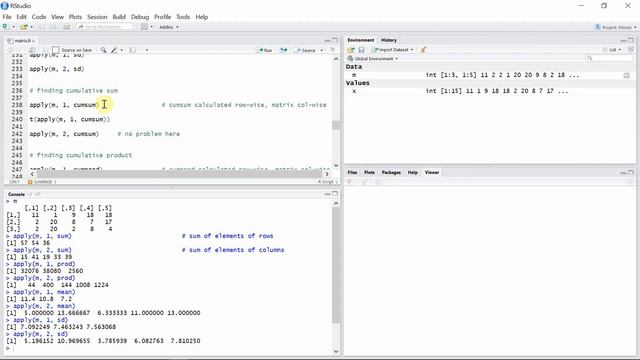Open the Global Environment dropdown
Viewport: 640px width, 360px height.
pyautogui.click(x=373, y=59)
